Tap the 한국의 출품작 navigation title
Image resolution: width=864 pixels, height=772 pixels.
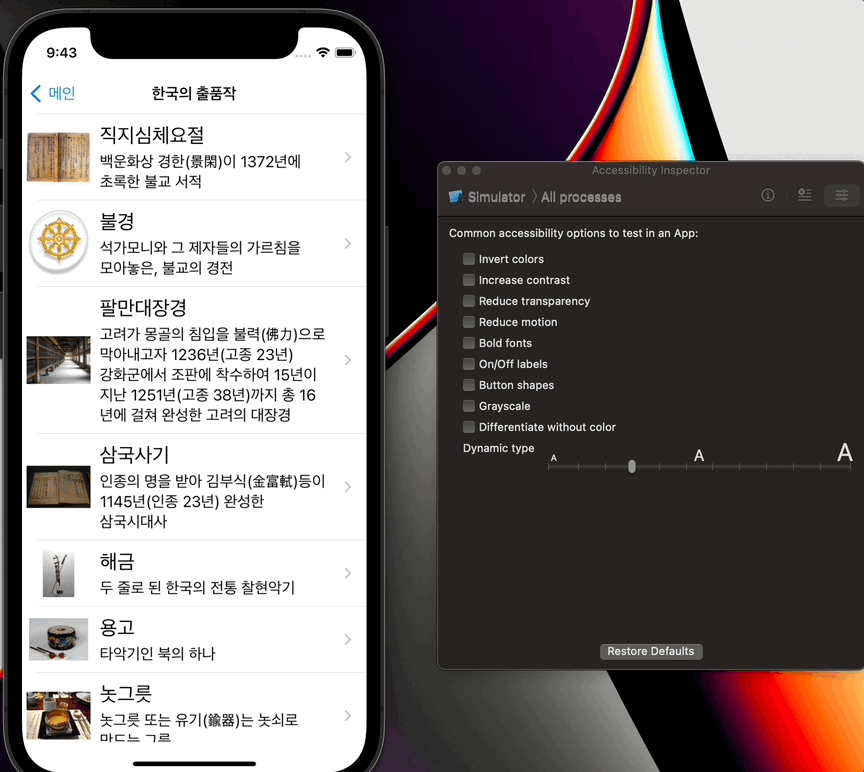(x=193, y=93)
